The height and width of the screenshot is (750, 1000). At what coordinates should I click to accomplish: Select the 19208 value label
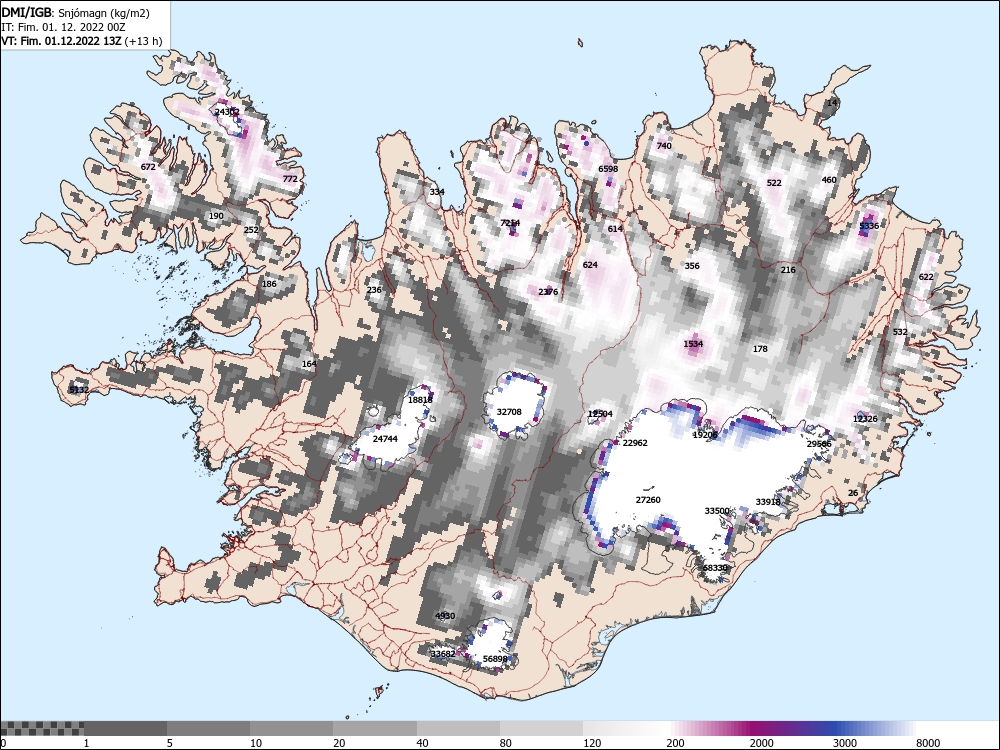tap(705, 434)
